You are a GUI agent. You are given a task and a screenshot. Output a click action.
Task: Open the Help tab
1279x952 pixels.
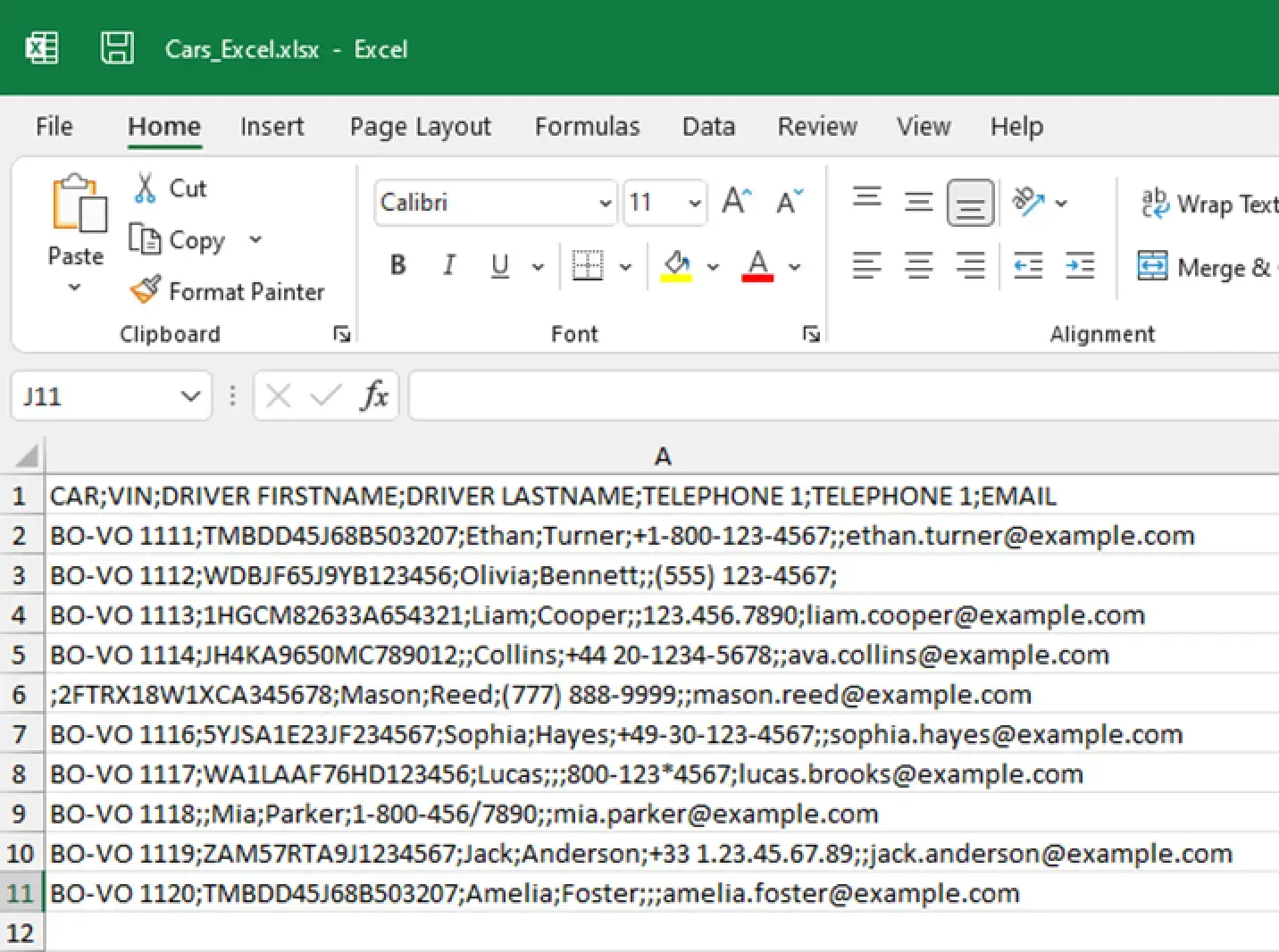point(1016,126)
